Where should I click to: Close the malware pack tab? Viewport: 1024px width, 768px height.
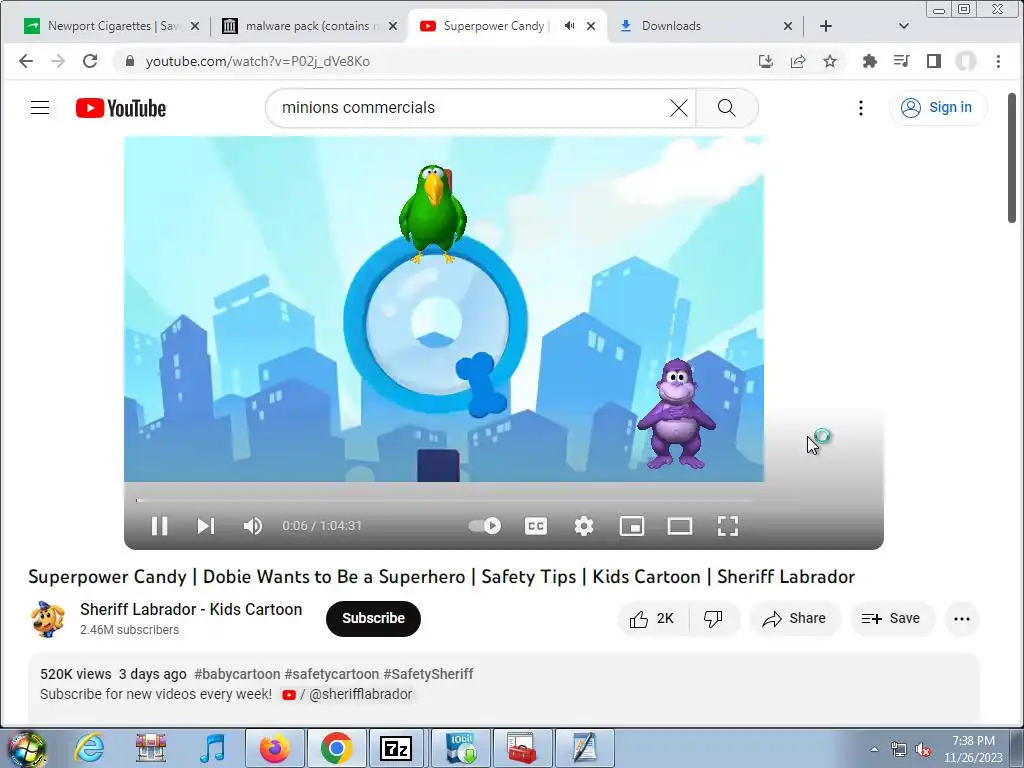pos(392,26)
